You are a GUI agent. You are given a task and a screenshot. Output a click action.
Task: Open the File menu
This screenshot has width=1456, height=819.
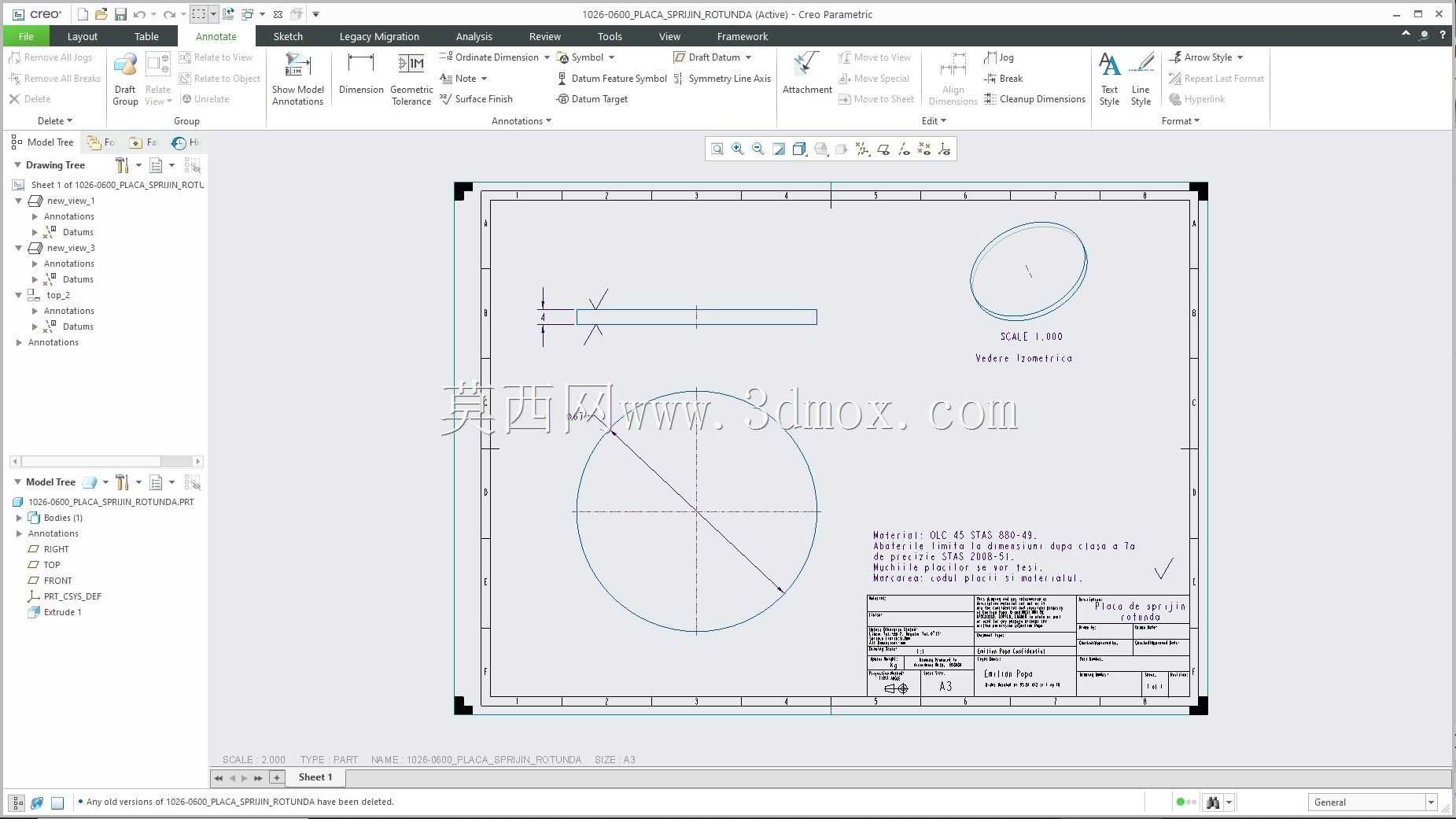26,36
